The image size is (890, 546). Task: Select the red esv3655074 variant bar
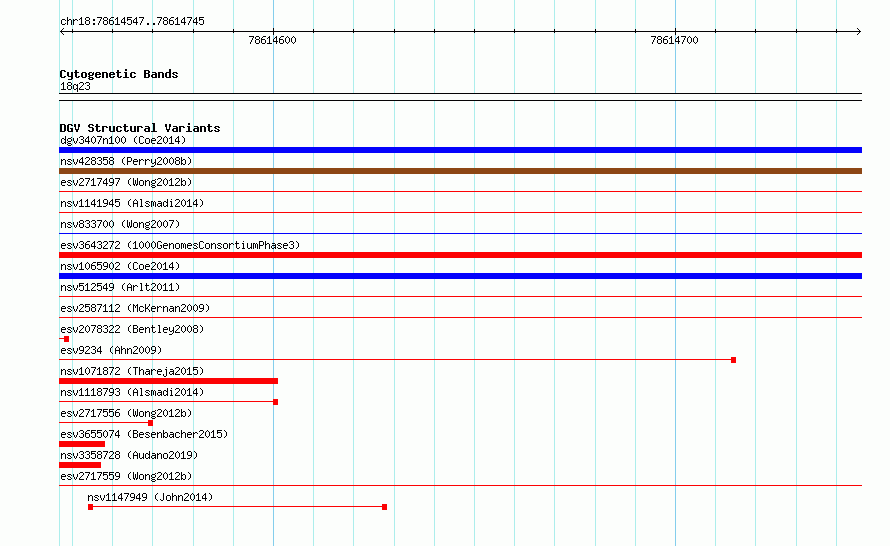(x=82, y=444)
